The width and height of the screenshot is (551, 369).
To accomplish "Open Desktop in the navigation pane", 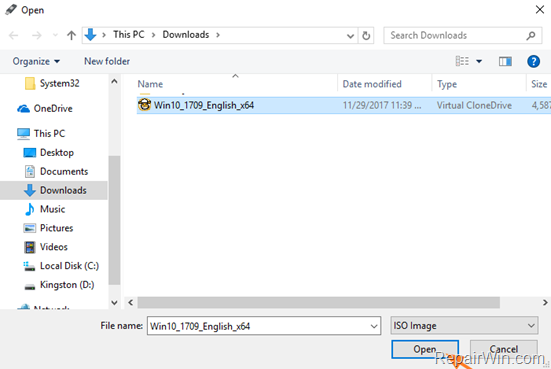I will pos(49,153).
